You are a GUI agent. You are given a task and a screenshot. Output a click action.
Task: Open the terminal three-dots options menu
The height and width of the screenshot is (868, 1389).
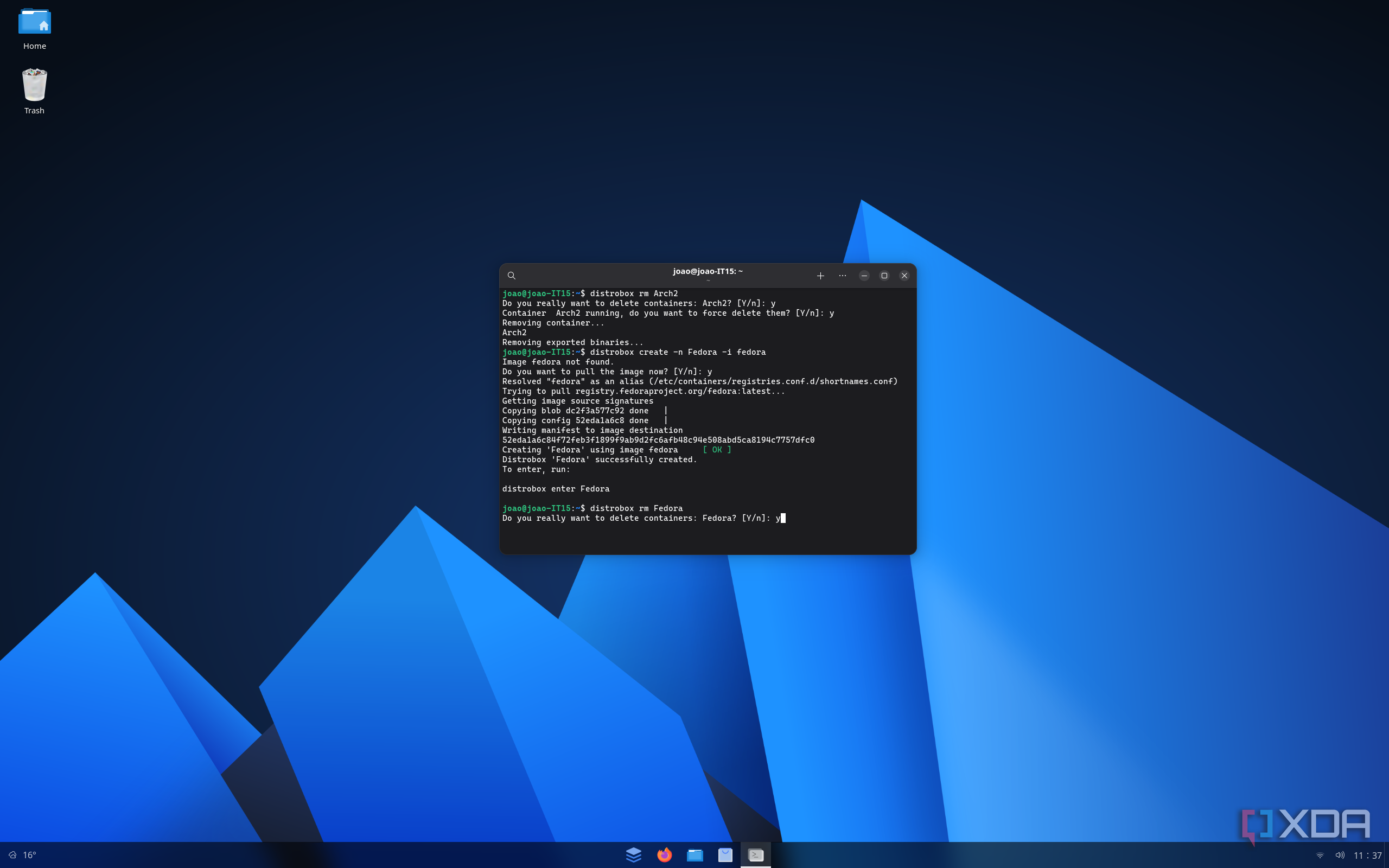point(842,276)
